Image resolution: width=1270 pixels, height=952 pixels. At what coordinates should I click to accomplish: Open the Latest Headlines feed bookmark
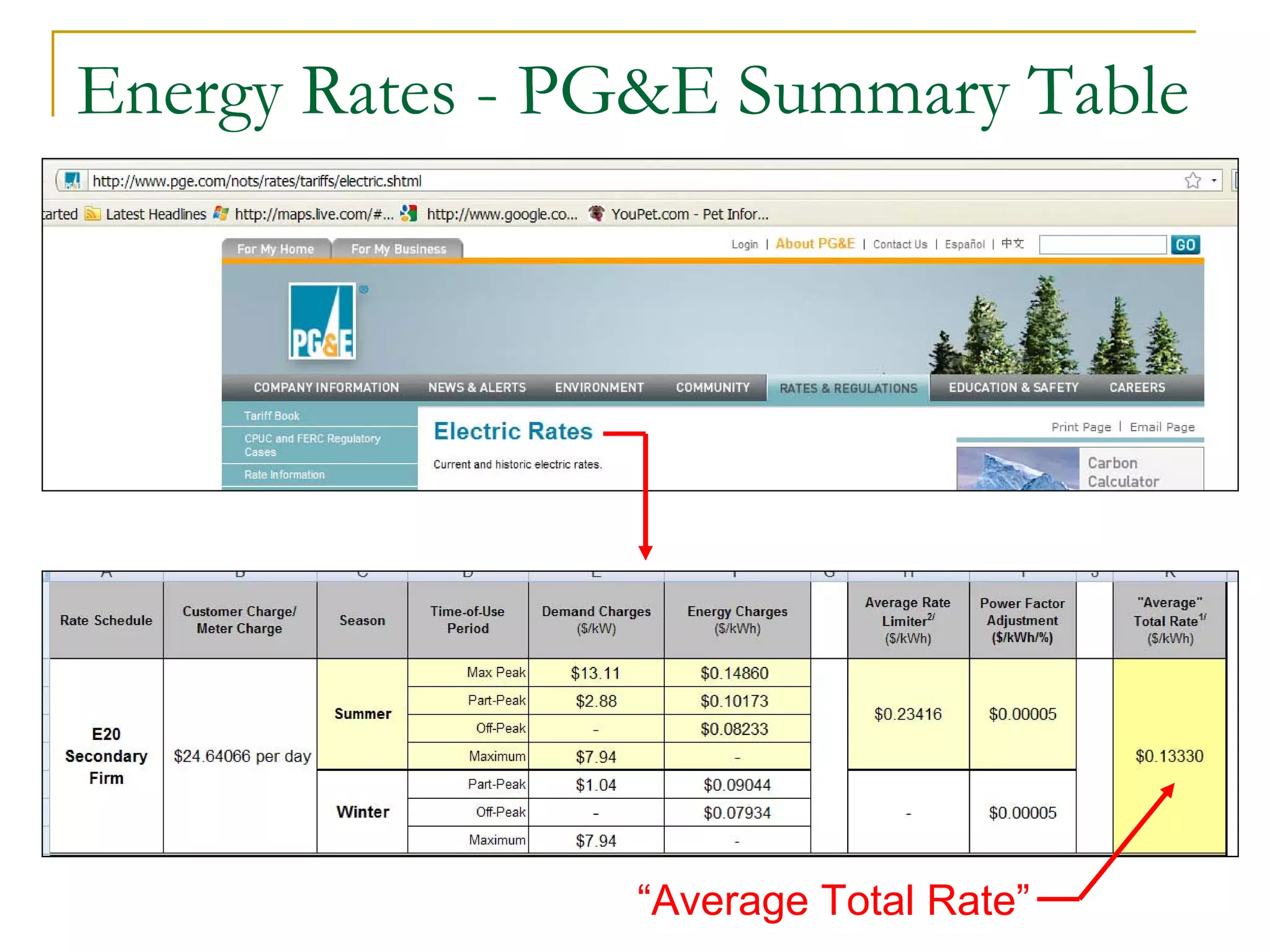pyautogui.click(x=146, y=214)
